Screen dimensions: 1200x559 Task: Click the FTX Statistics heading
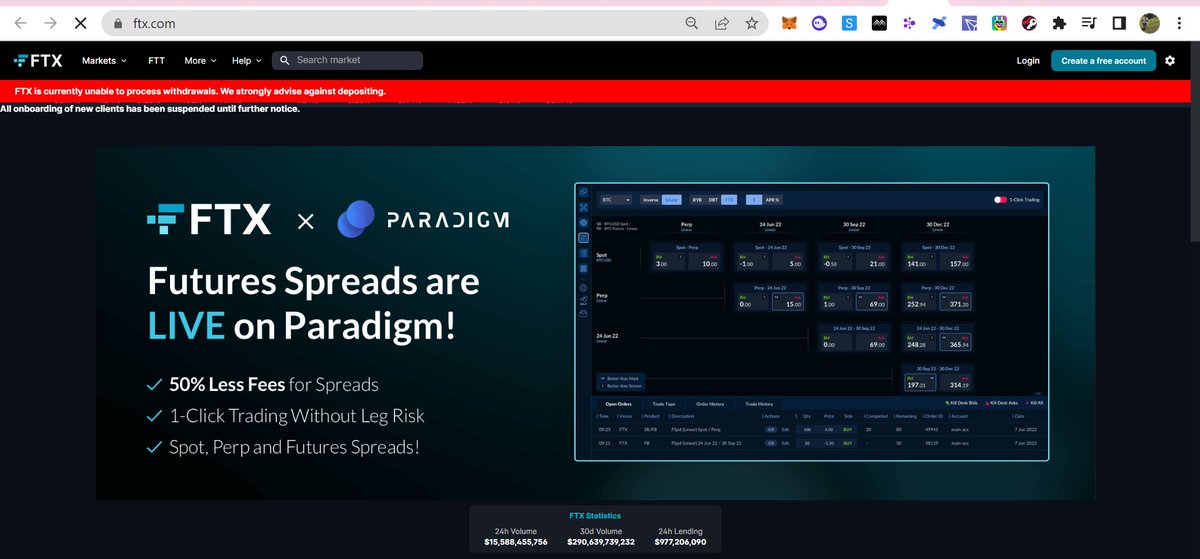point(595,516)
